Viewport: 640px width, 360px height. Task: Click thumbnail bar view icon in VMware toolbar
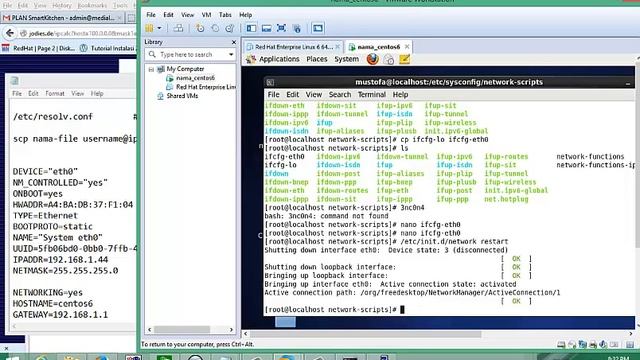click(x=267, y=28)
